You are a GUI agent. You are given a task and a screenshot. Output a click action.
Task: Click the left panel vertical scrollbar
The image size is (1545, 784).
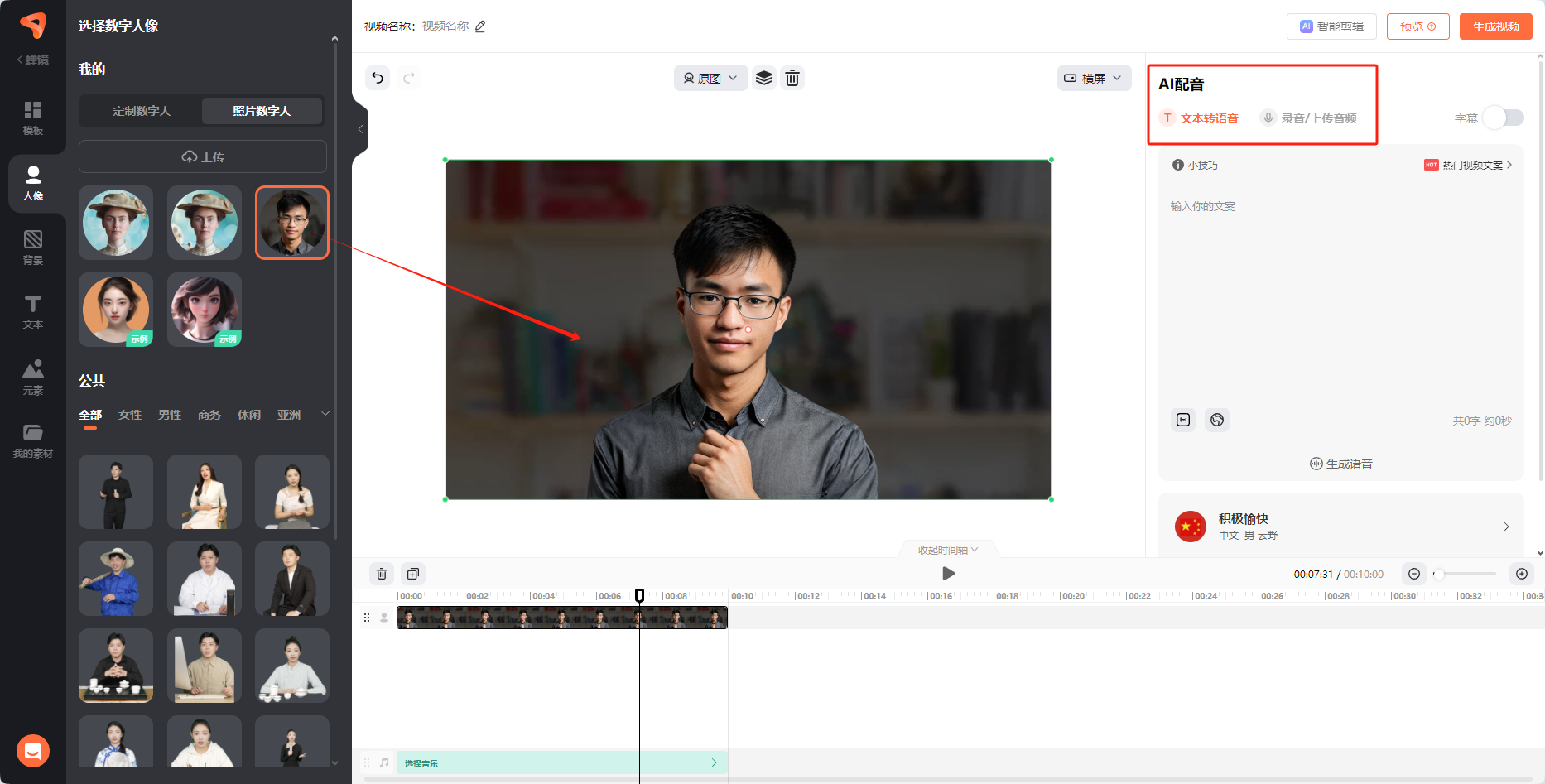coord(335,290)
